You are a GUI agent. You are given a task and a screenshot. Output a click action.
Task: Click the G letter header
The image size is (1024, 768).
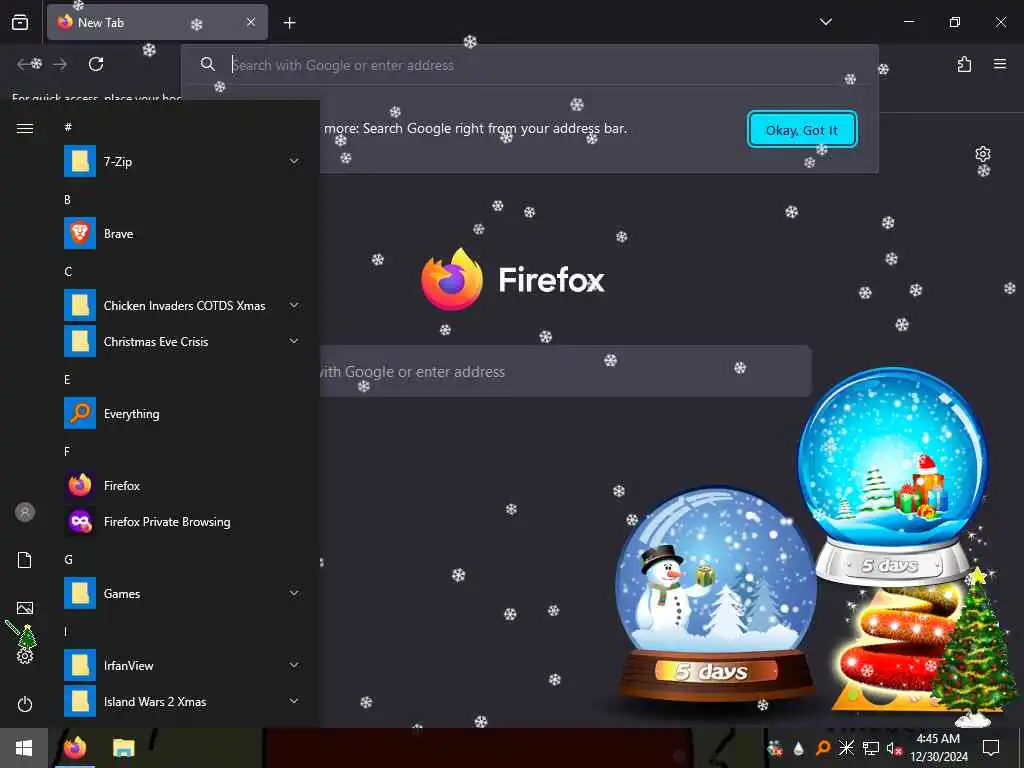pos(68,560)
